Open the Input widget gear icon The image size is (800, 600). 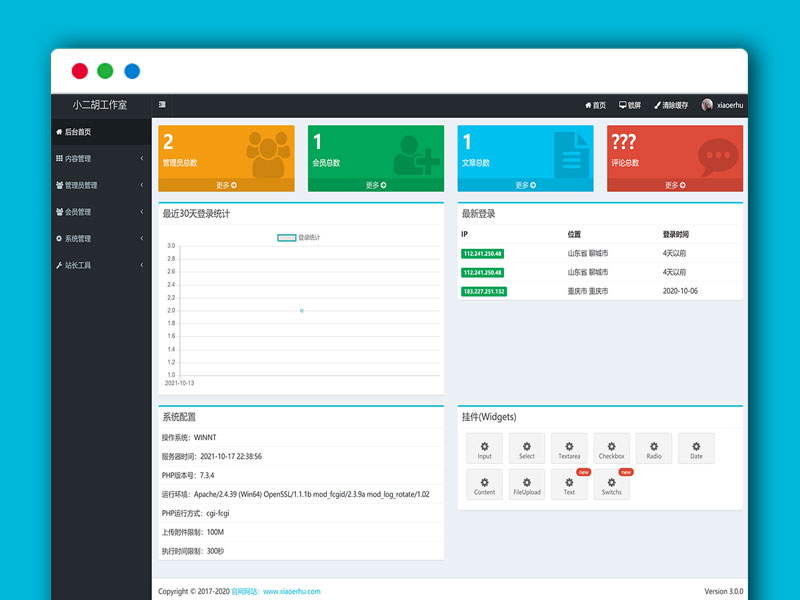[x=485, y=446]
